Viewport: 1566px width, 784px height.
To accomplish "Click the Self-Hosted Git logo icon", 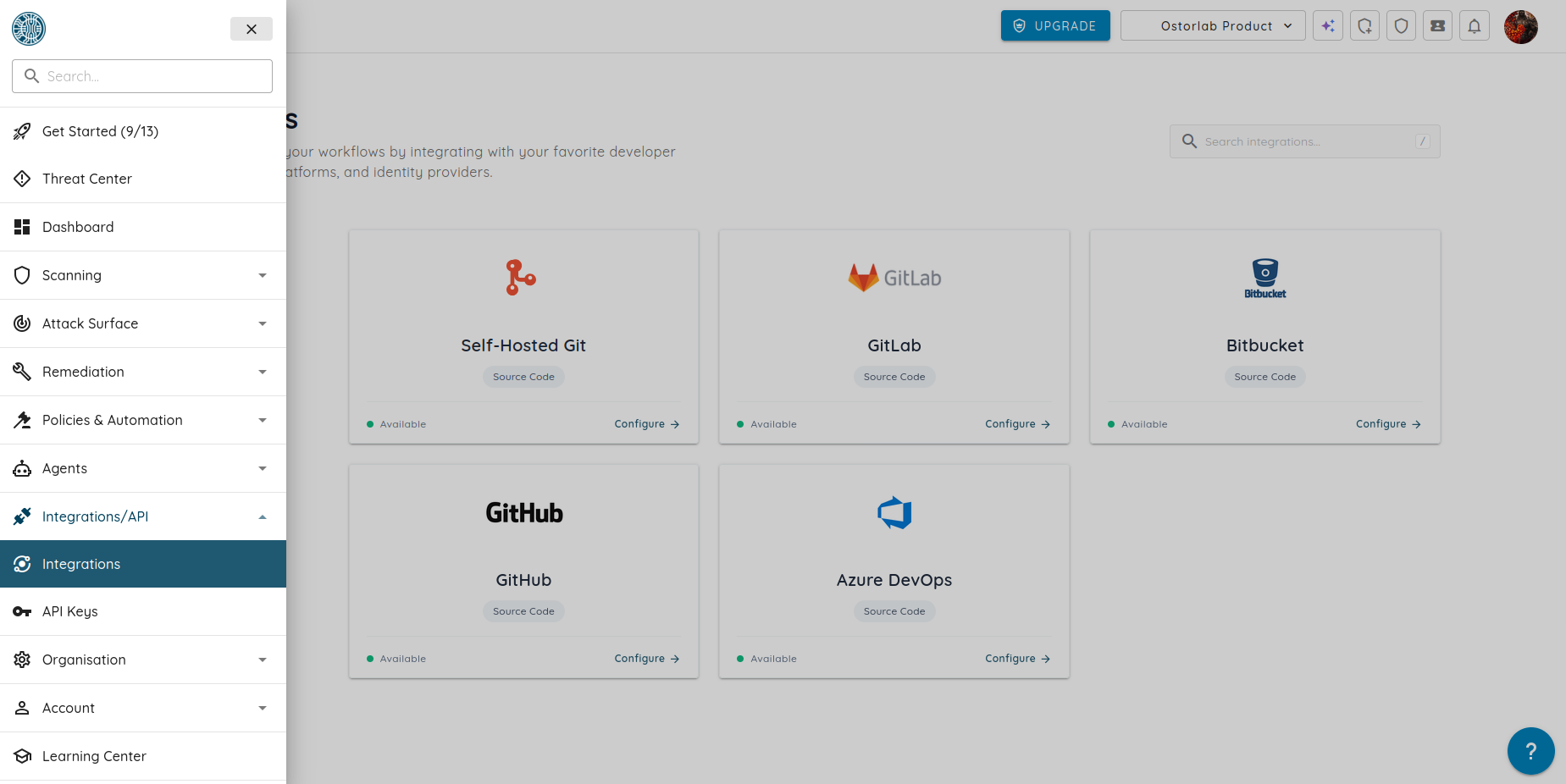I will [521, 278].
